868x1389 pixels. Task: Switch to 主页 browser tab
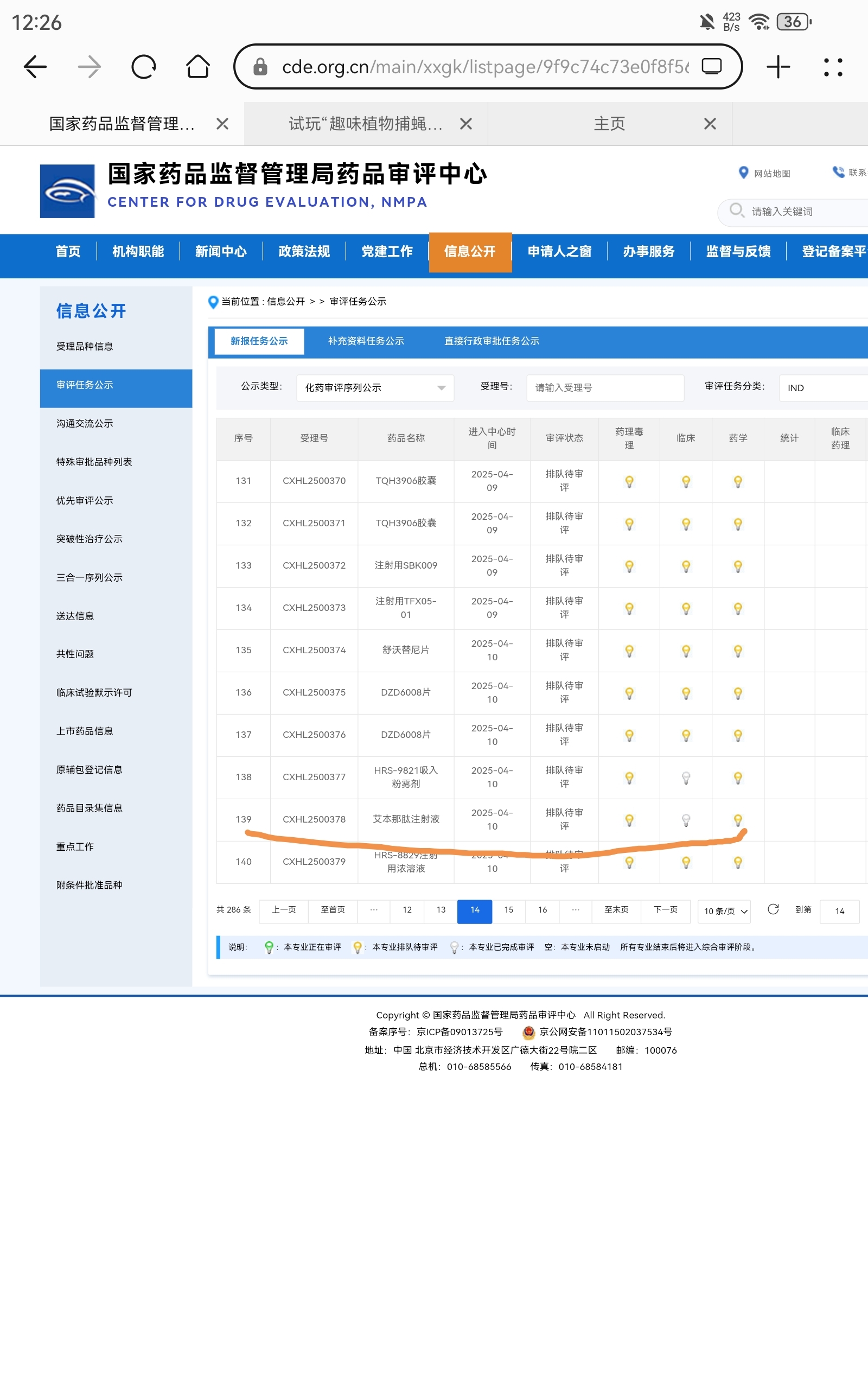tap(610, 123)
